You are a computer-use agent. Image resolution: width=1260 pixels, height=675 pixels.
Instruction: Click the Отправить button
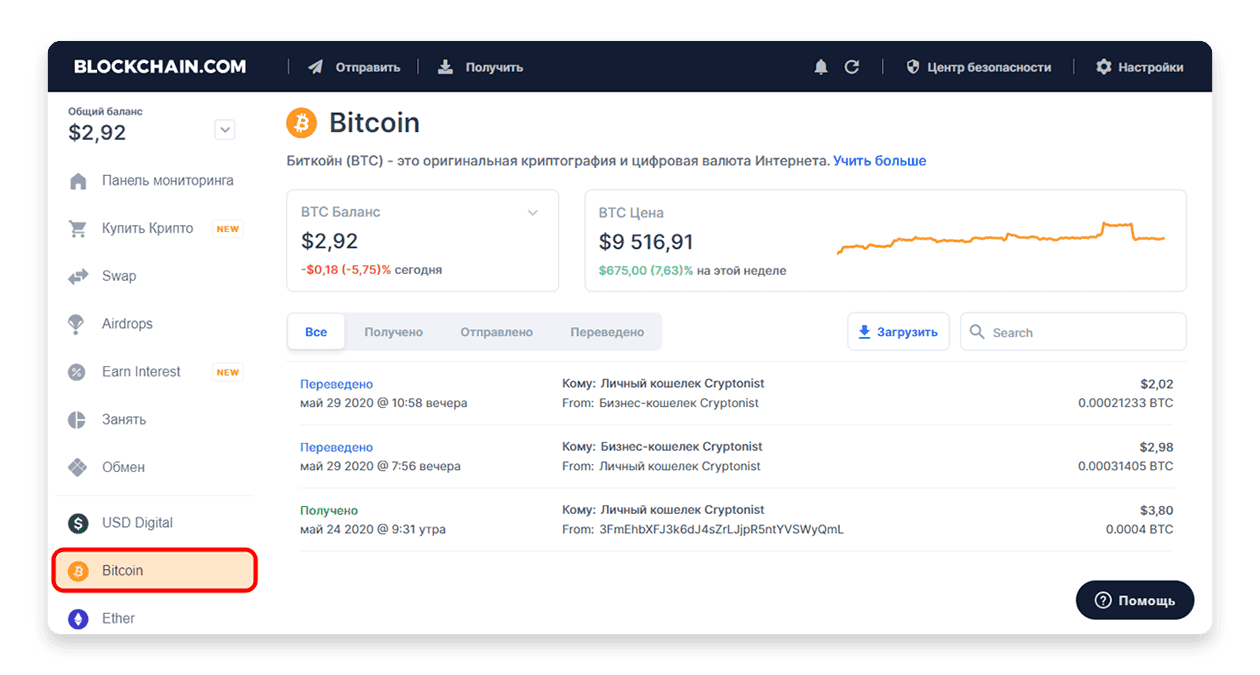[354, 67]
